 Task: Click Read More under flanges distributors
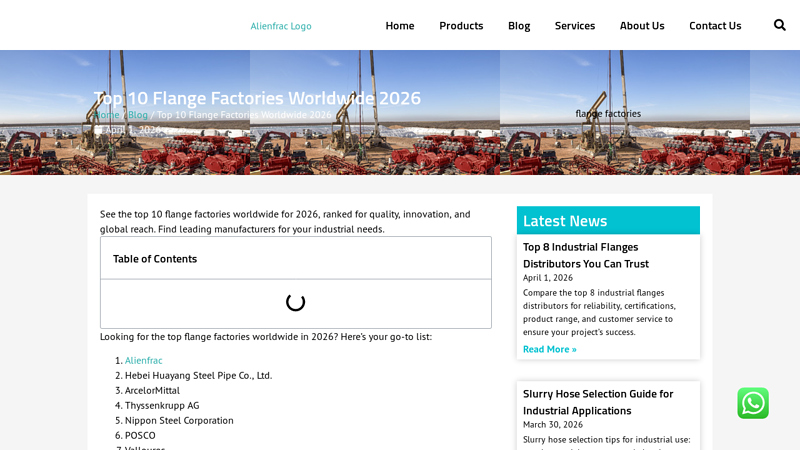click(549, 349)
